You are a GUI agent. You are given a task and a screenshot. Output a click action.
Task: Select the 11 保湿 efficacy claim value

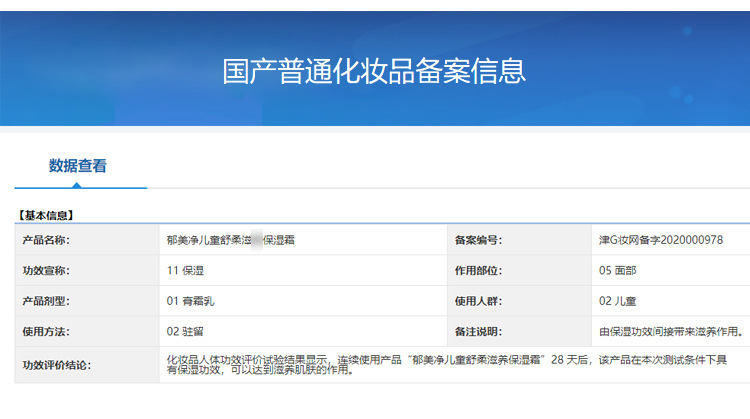tap(185, 271)
